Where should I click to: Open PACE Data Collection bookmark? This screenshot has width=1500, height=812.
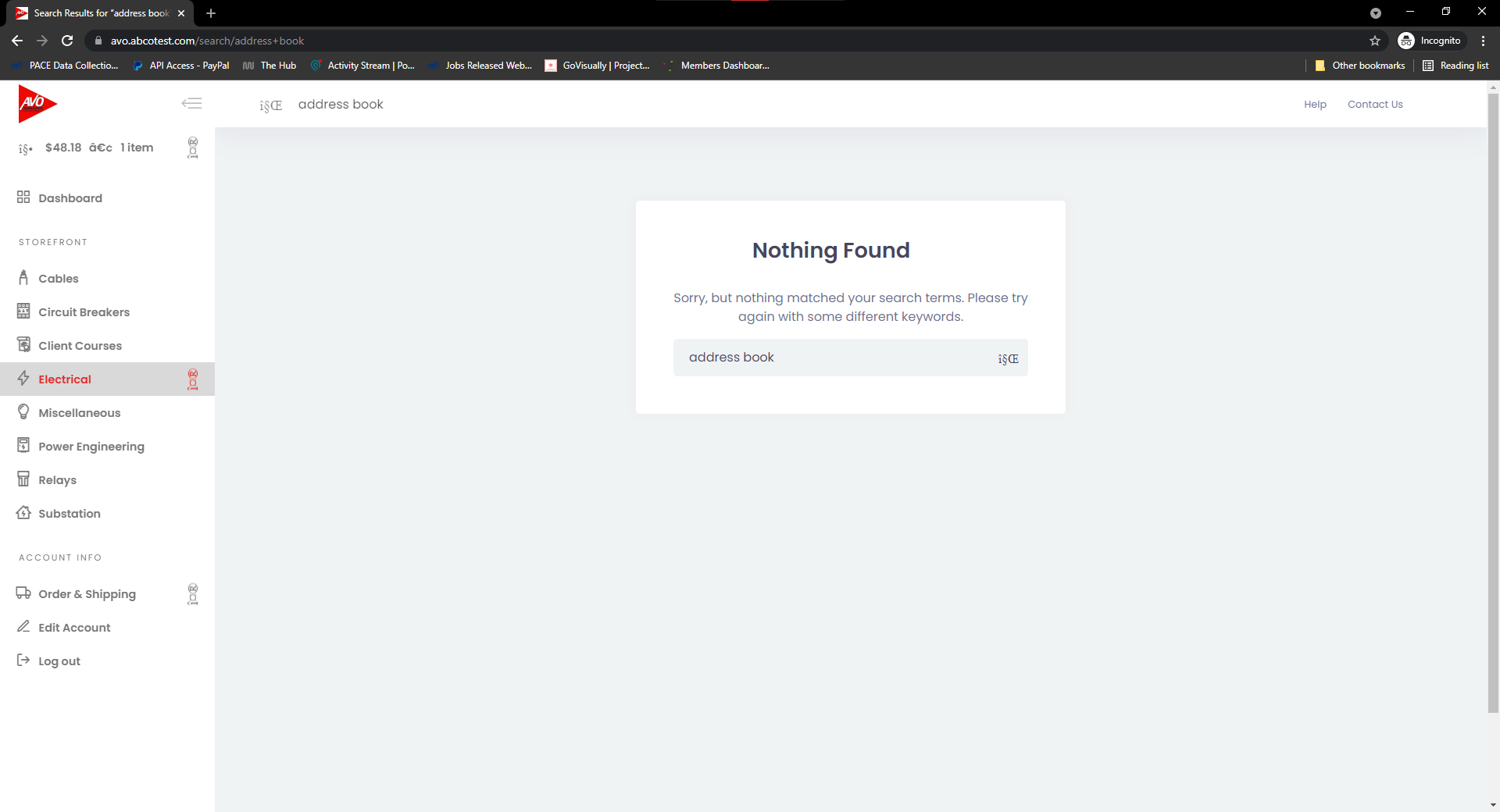click(x=66, y=66)
